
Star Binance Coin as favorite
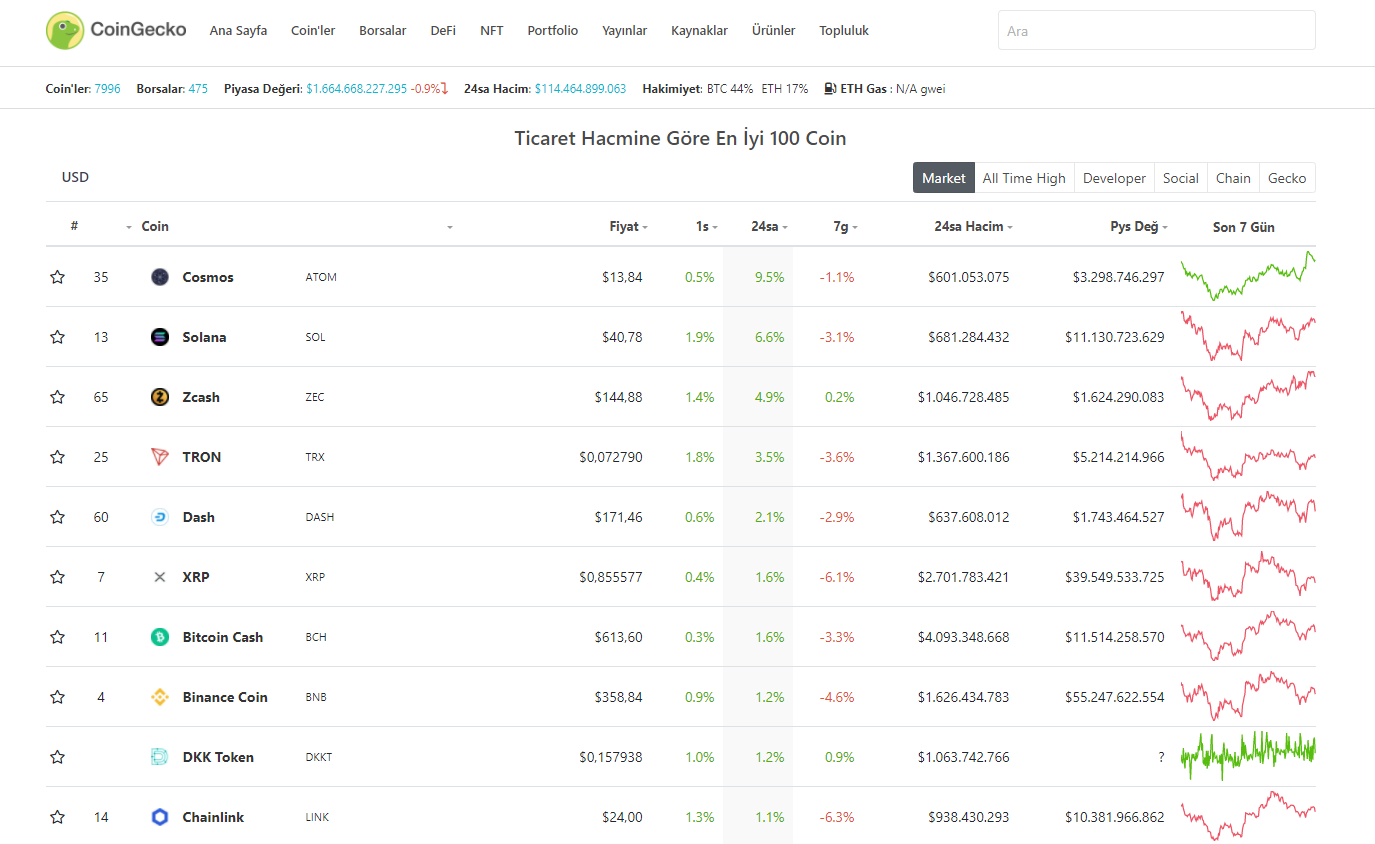pos(57,697)
